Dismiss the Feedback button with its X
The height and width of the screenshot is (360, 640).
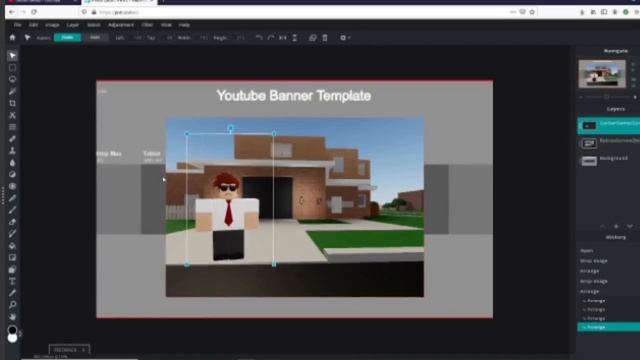point(84,350)
